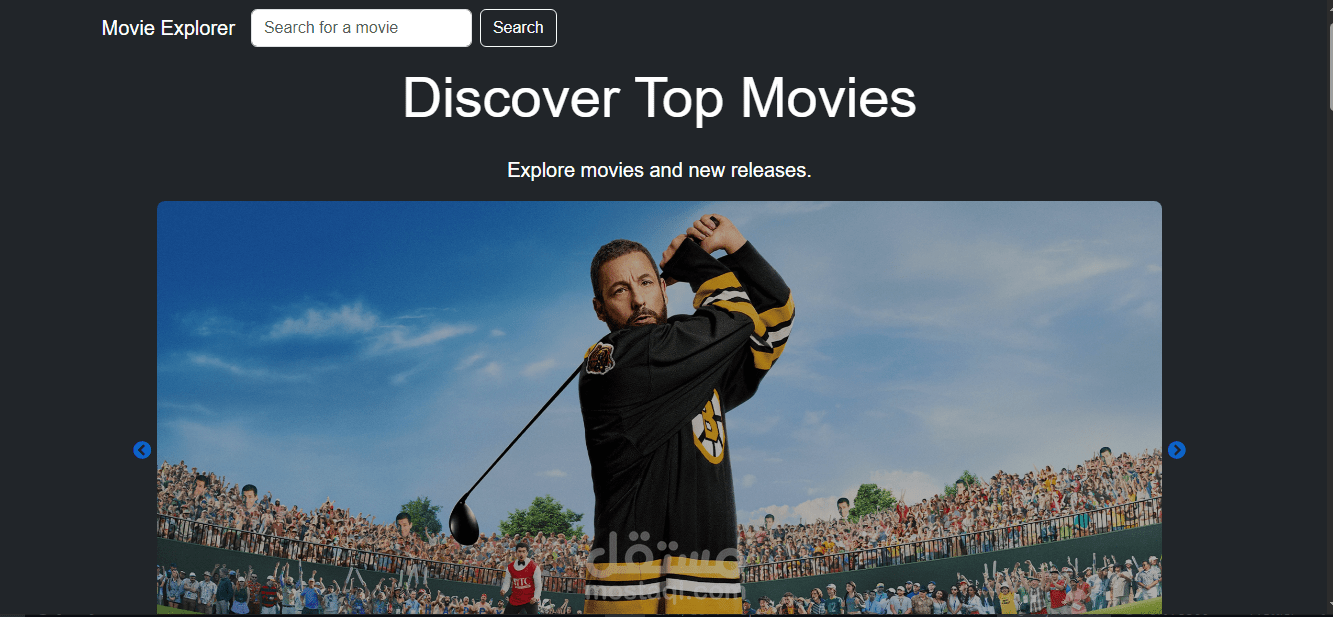Click the Explore movies and new releases text
The image size is (1333, 617).
coord(659,170)
